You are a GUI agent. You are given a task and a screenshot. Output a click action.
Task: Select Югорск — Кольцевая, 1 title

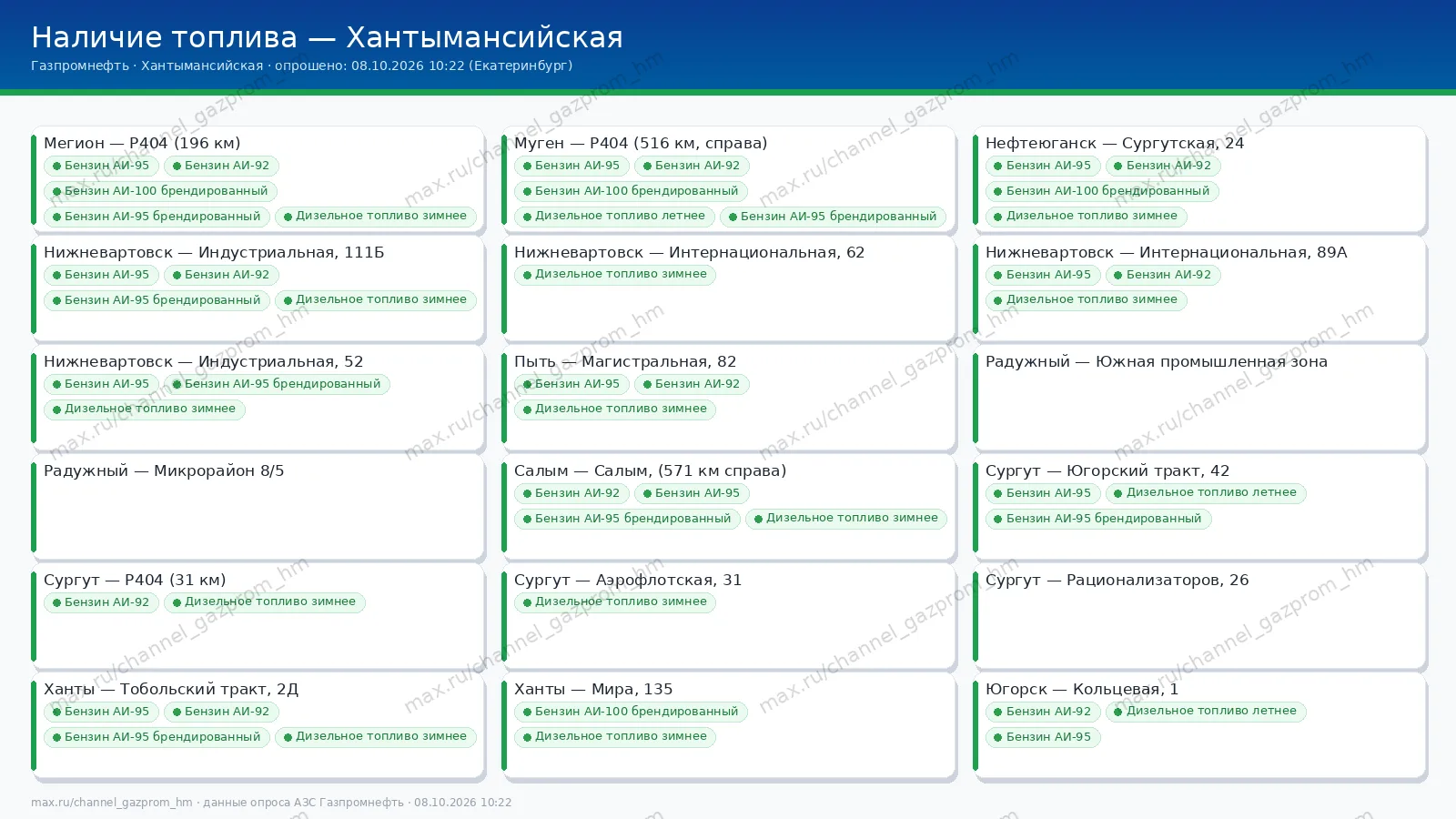1082,689
